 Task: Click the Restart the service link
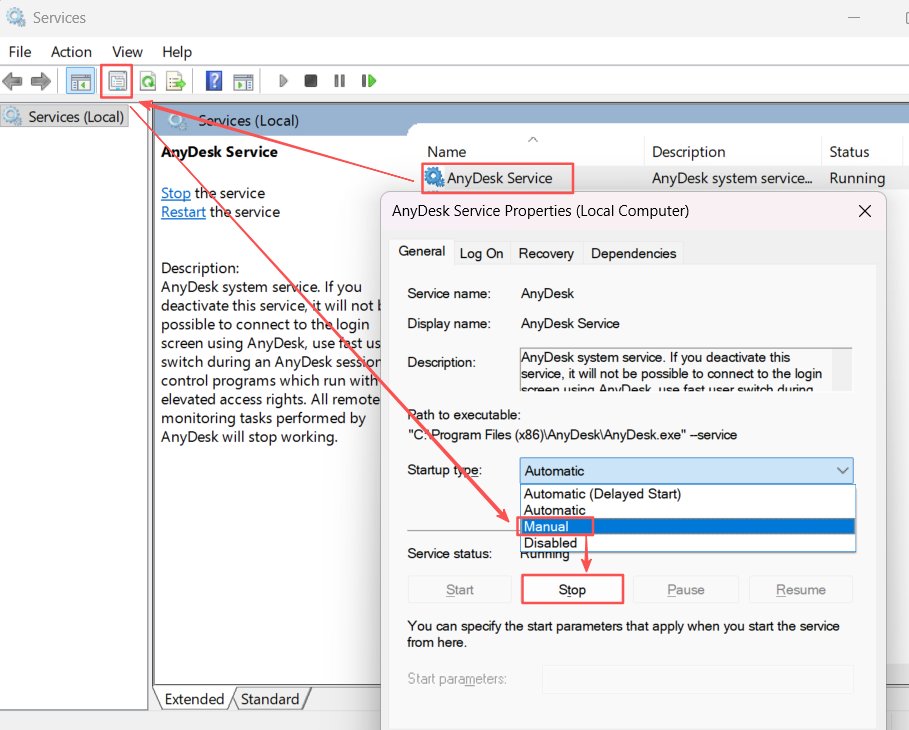click(183, 212)
